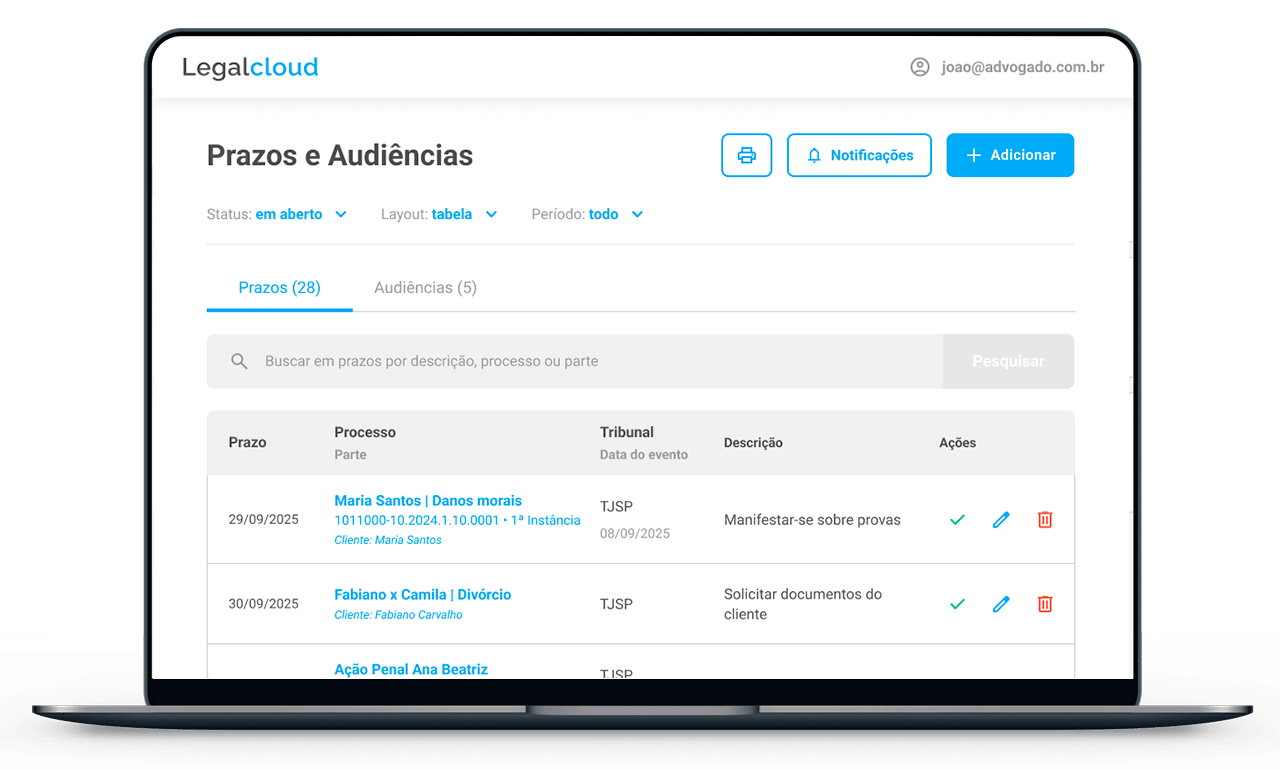This screenshot has height=770, width=1280.
Task: Change the Layout tabela dropdown
Action: pos(440,214)
